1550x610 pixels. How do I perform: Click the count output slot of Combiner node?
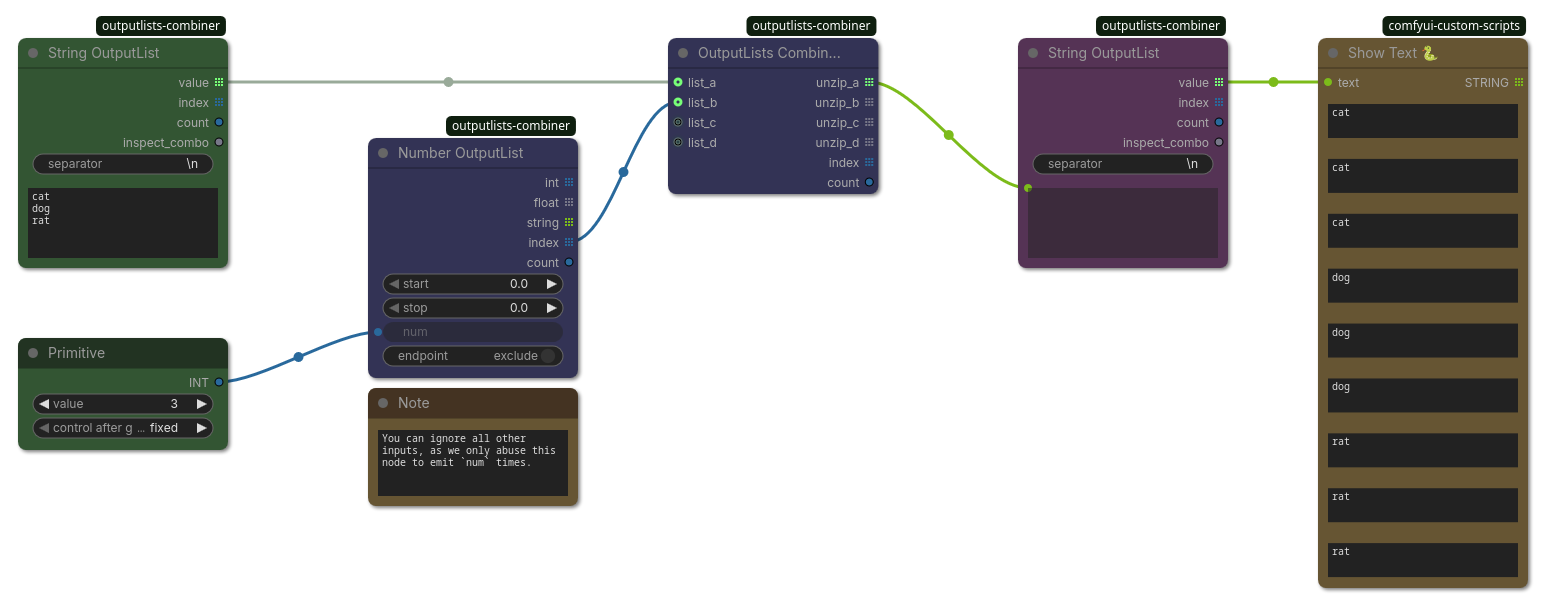pos(869,183)
